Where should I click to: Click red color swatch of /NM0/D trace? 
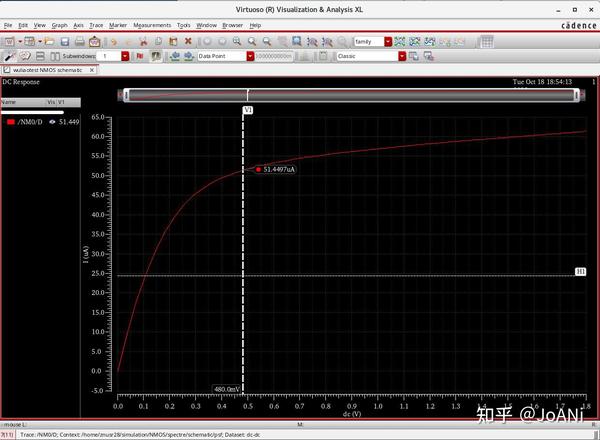[11, 122]
